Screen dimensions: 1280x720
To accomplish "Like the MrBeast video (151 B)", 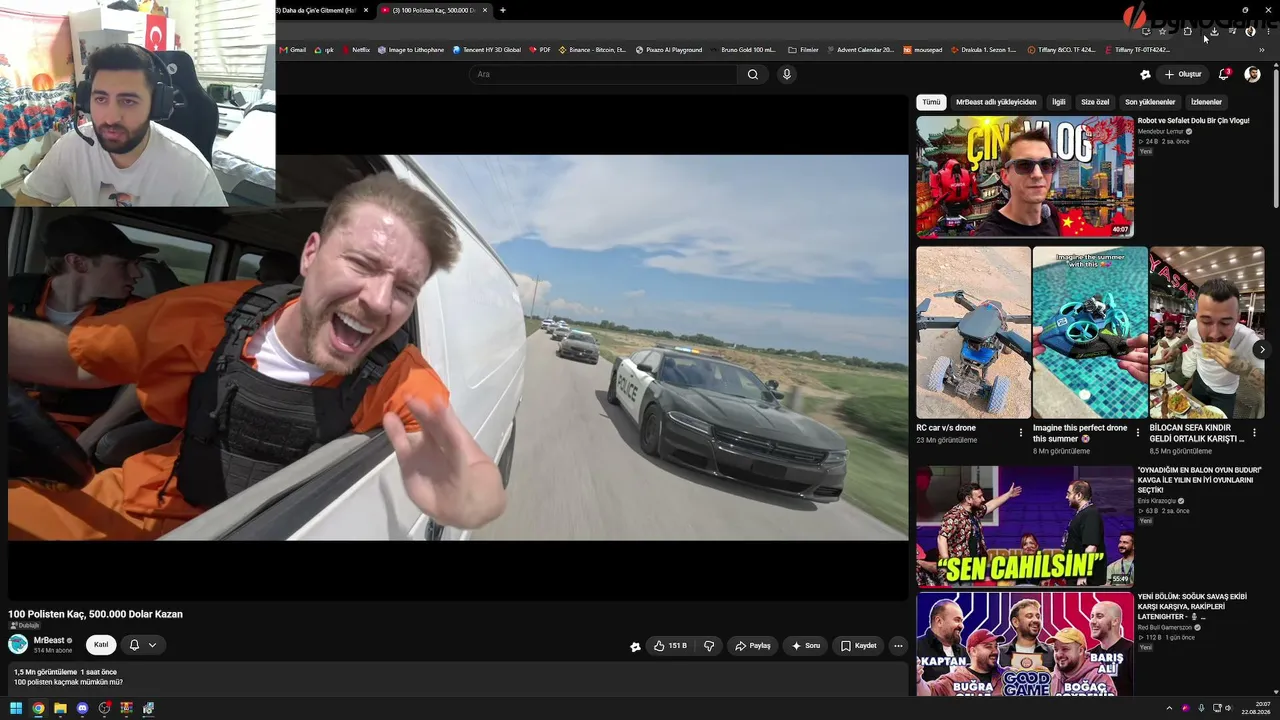I will 671,646.
